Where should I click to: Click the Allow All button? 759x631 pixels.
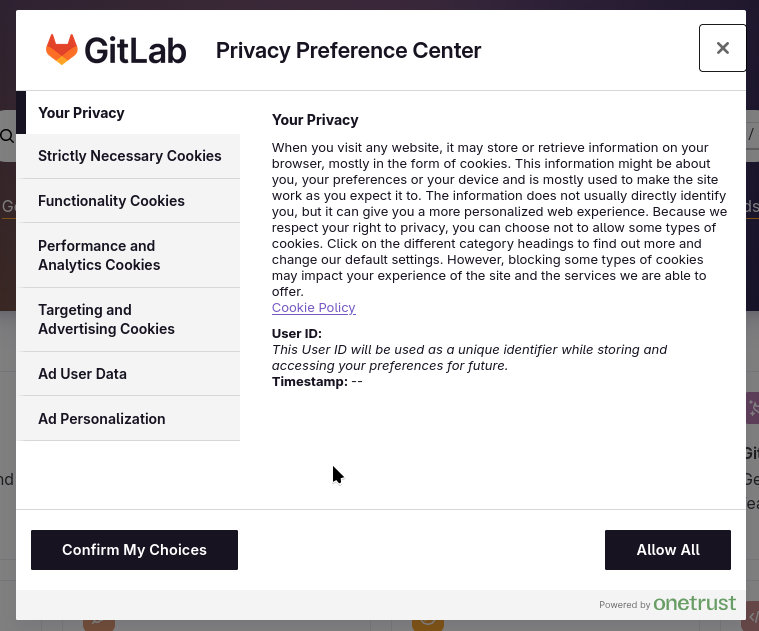coord(667,550)
